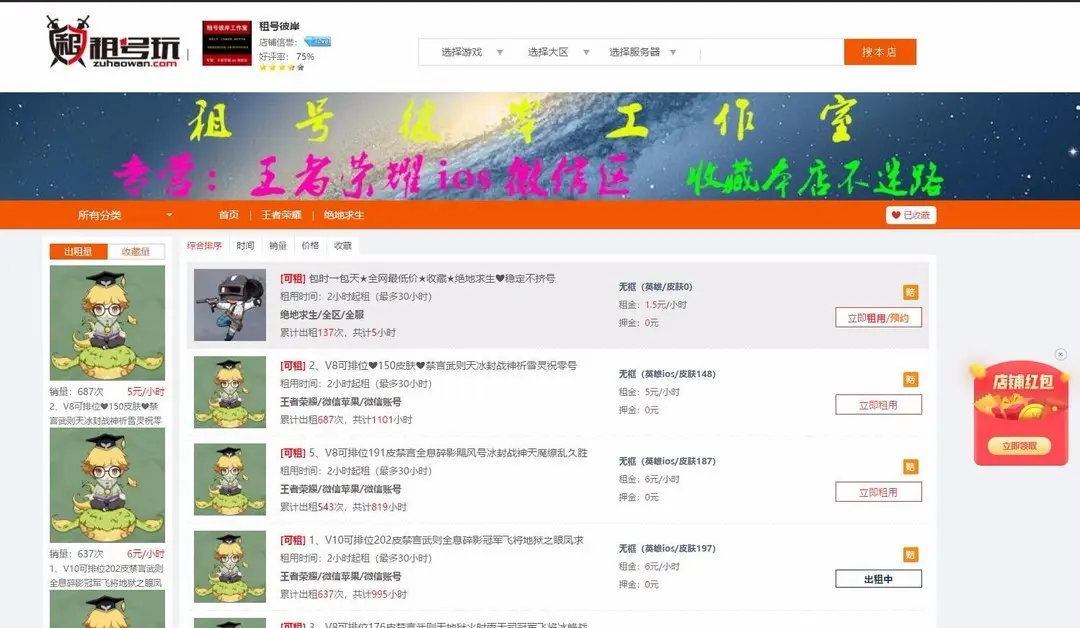Switch to the 出租量 sidebar tab
This screenshot has height=628, width=1080.
click(79, 251)
